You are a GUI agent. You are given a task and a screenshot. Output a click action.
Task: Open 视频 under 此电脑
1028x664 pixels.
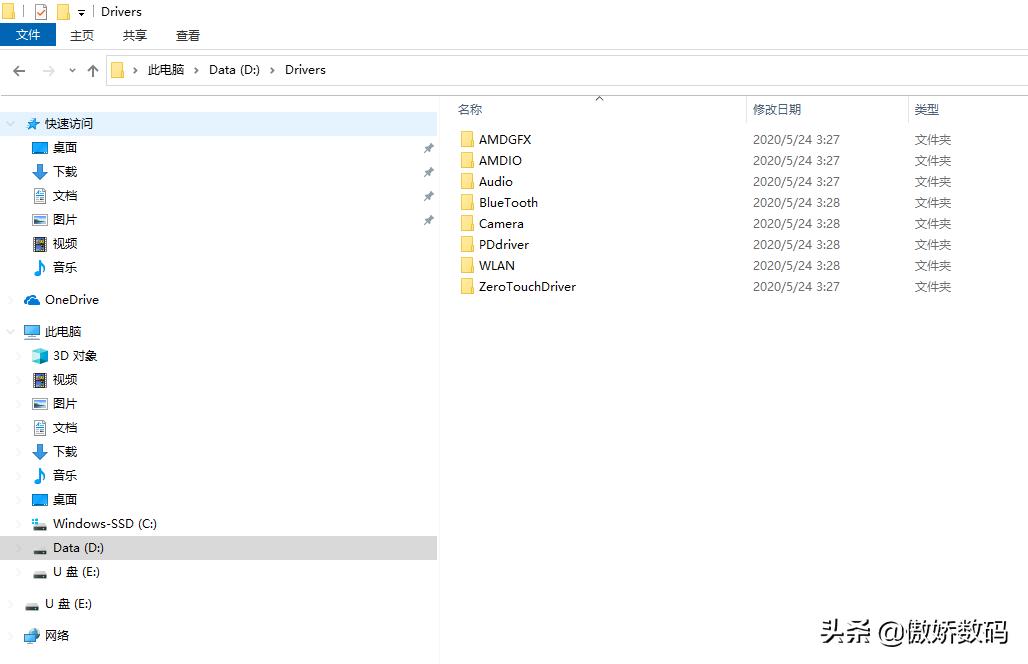point(65,379)
